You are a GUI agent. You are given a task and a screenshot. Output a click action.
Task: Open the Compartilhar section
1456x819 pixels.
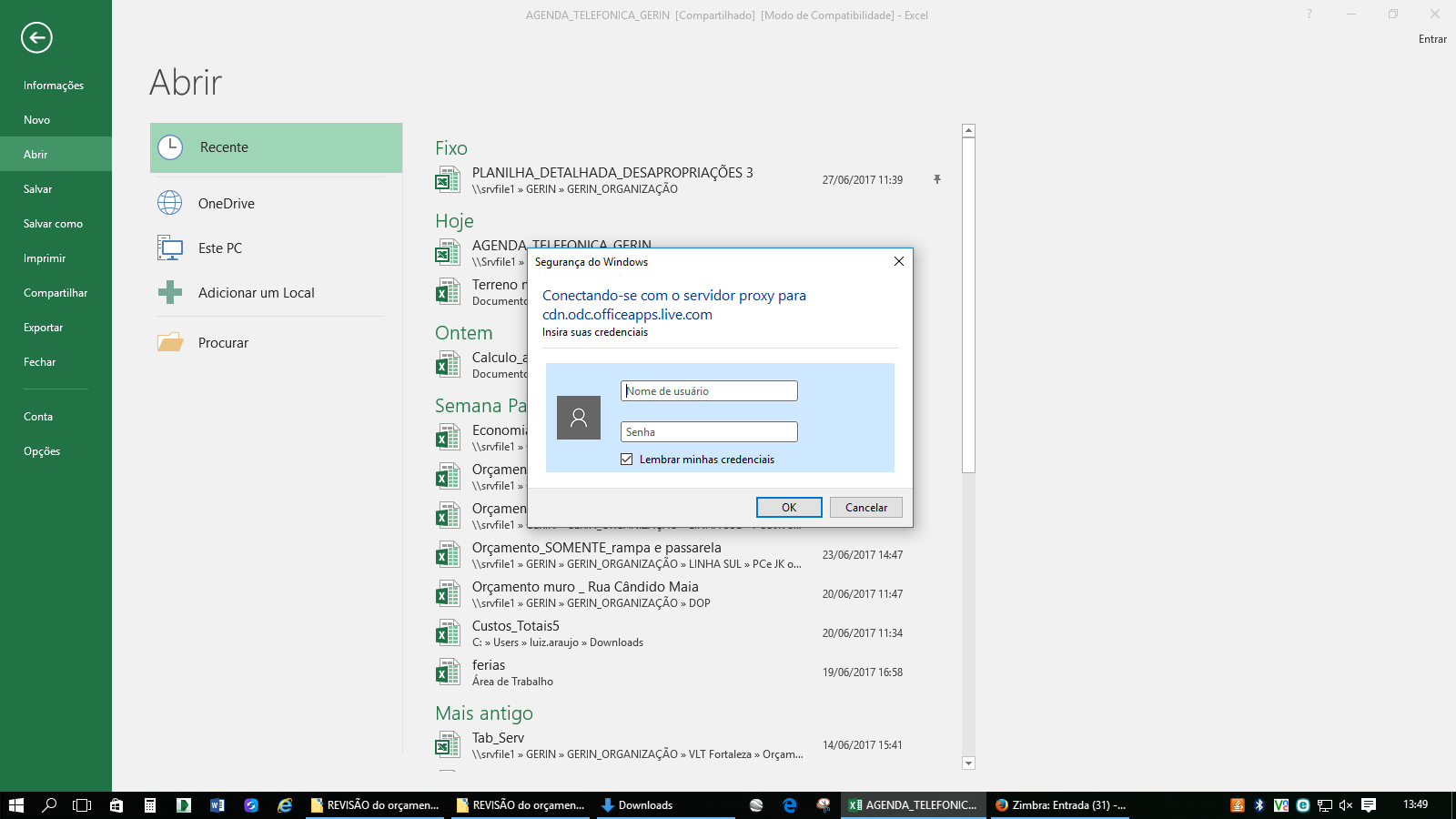click(x=56, y=293)
